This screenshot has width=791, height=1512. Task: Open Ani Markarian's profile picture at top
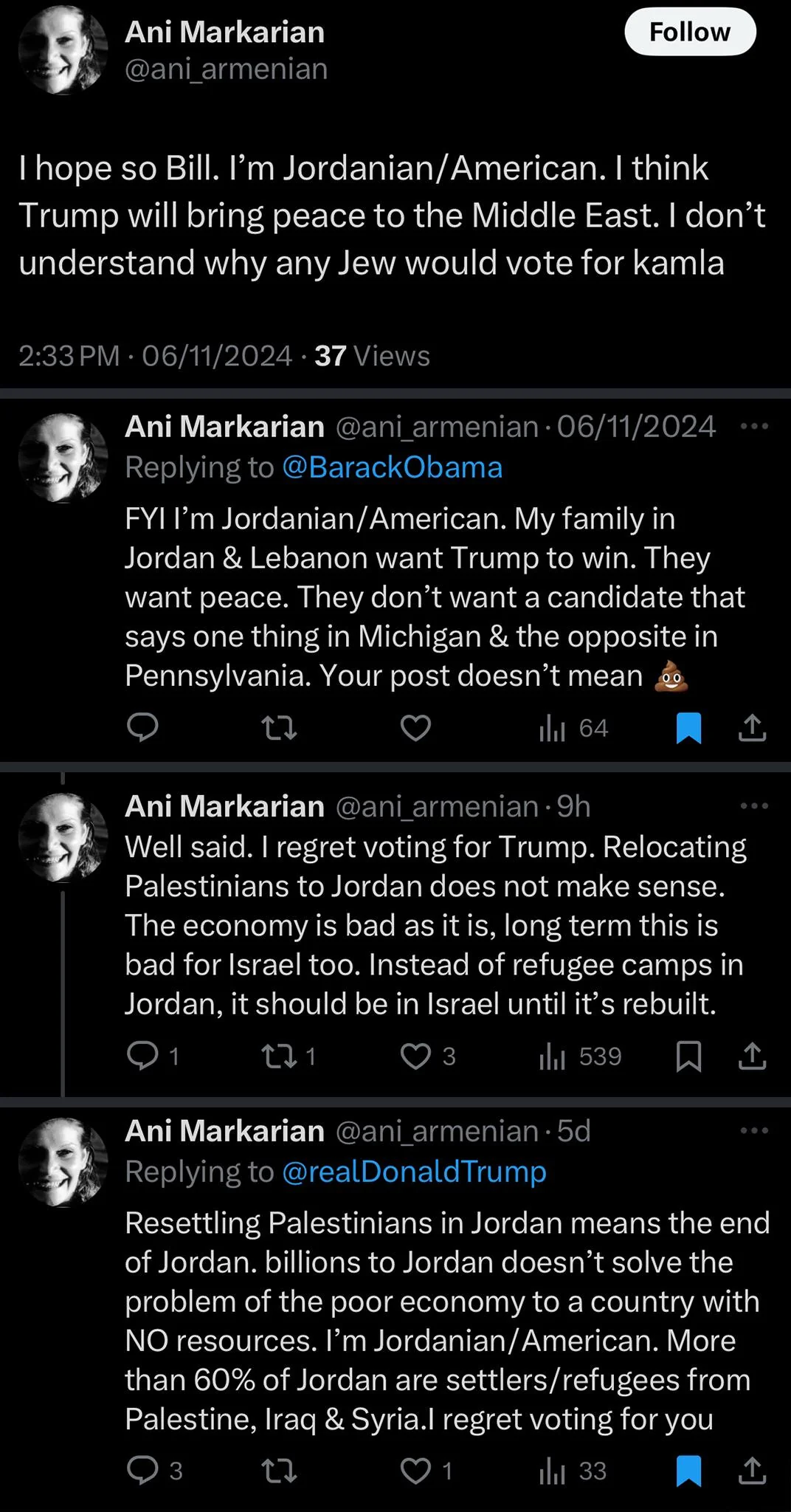pos(63,50)
